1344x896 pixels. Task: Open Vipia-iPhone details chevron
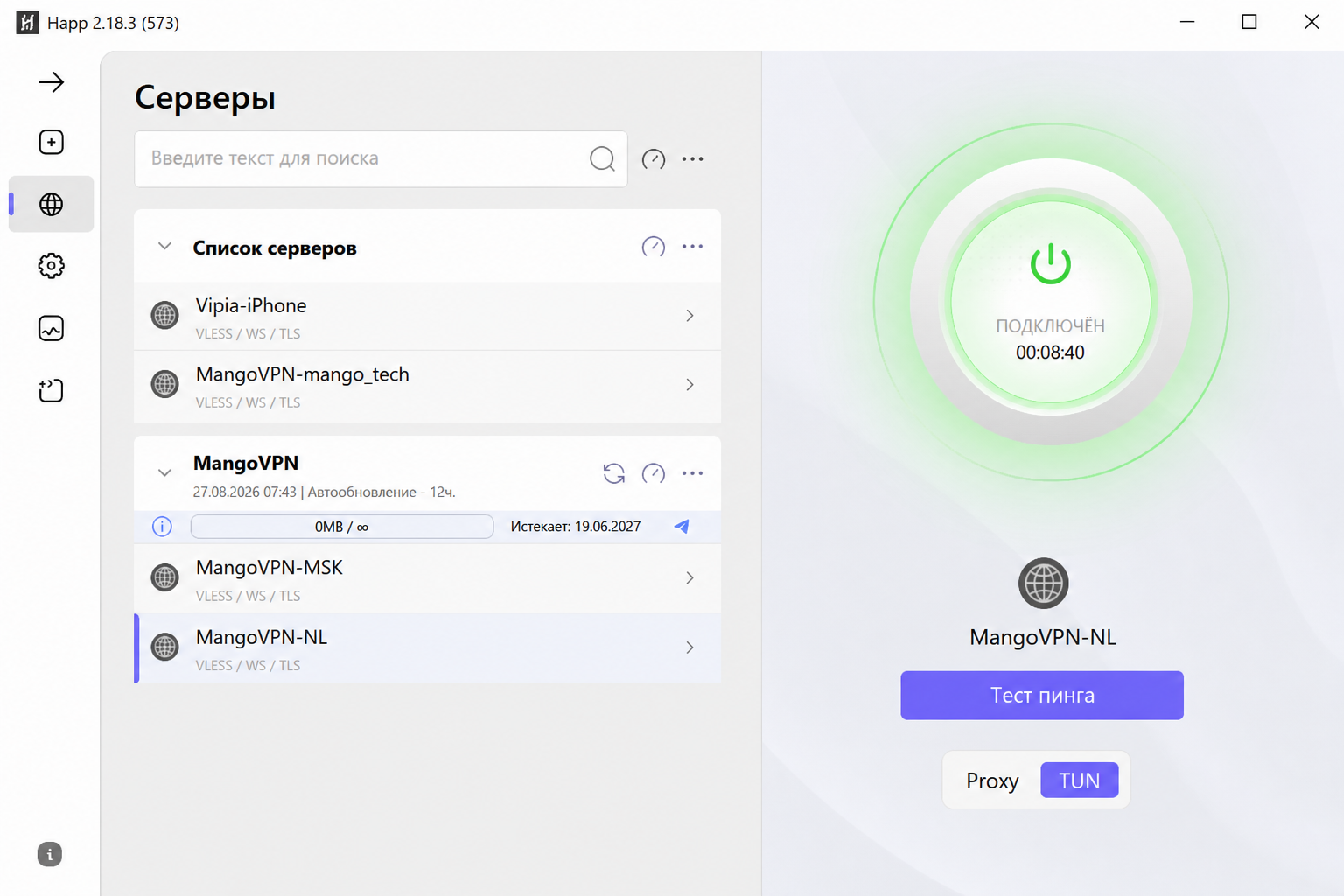coord(689,316)
